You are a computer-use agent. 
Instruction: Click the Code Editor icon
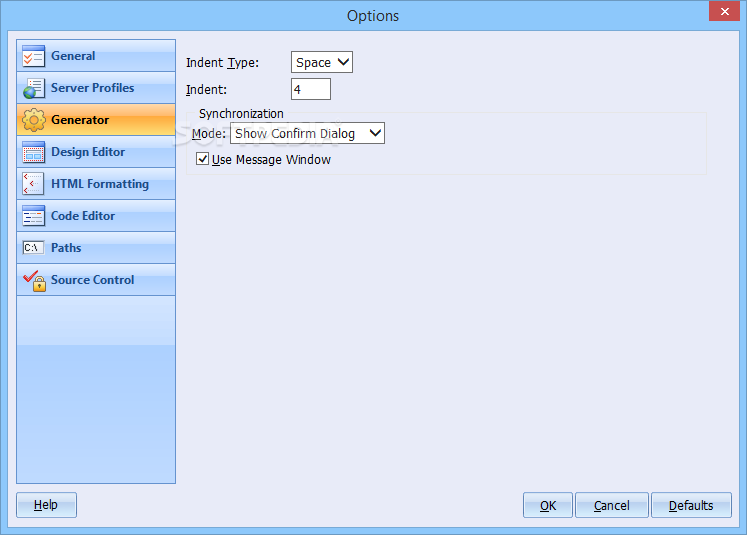pyautogui.click(x=33, y=216)
